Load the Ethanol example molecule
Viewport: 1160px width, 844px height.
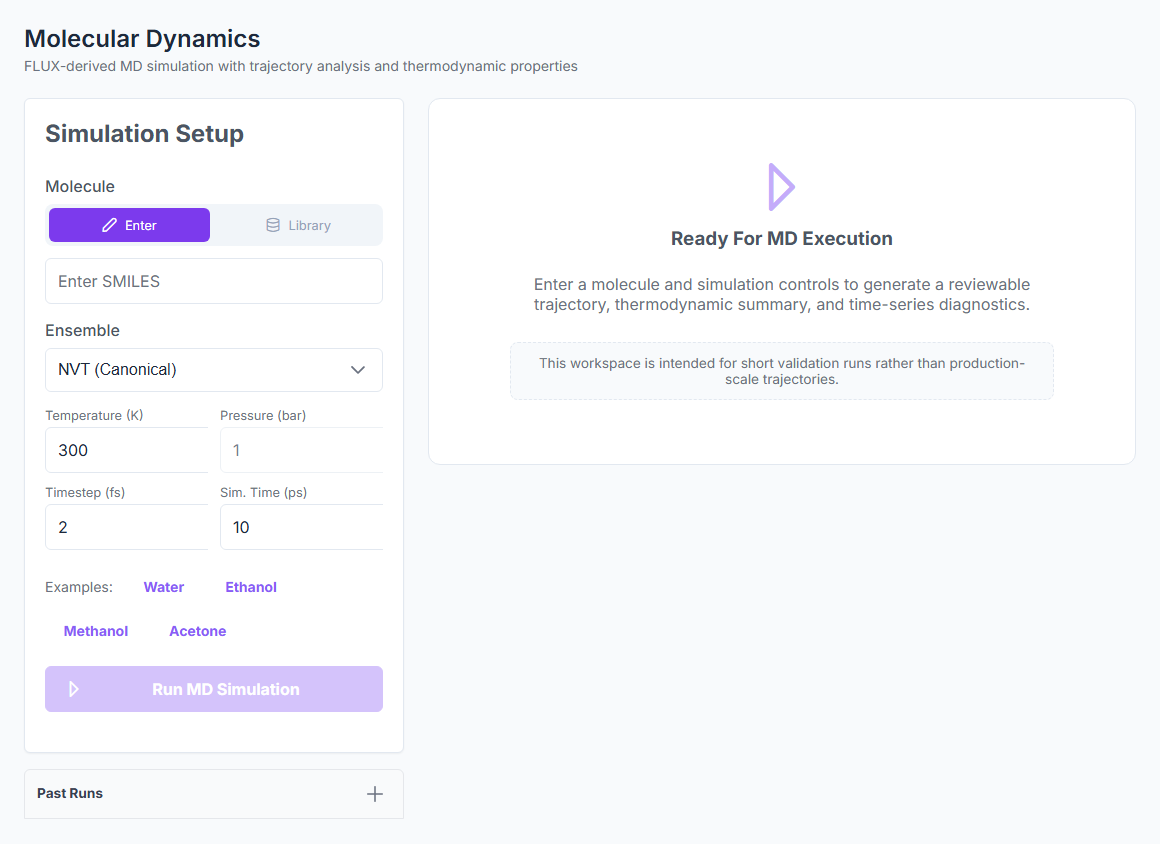point(251,587)
